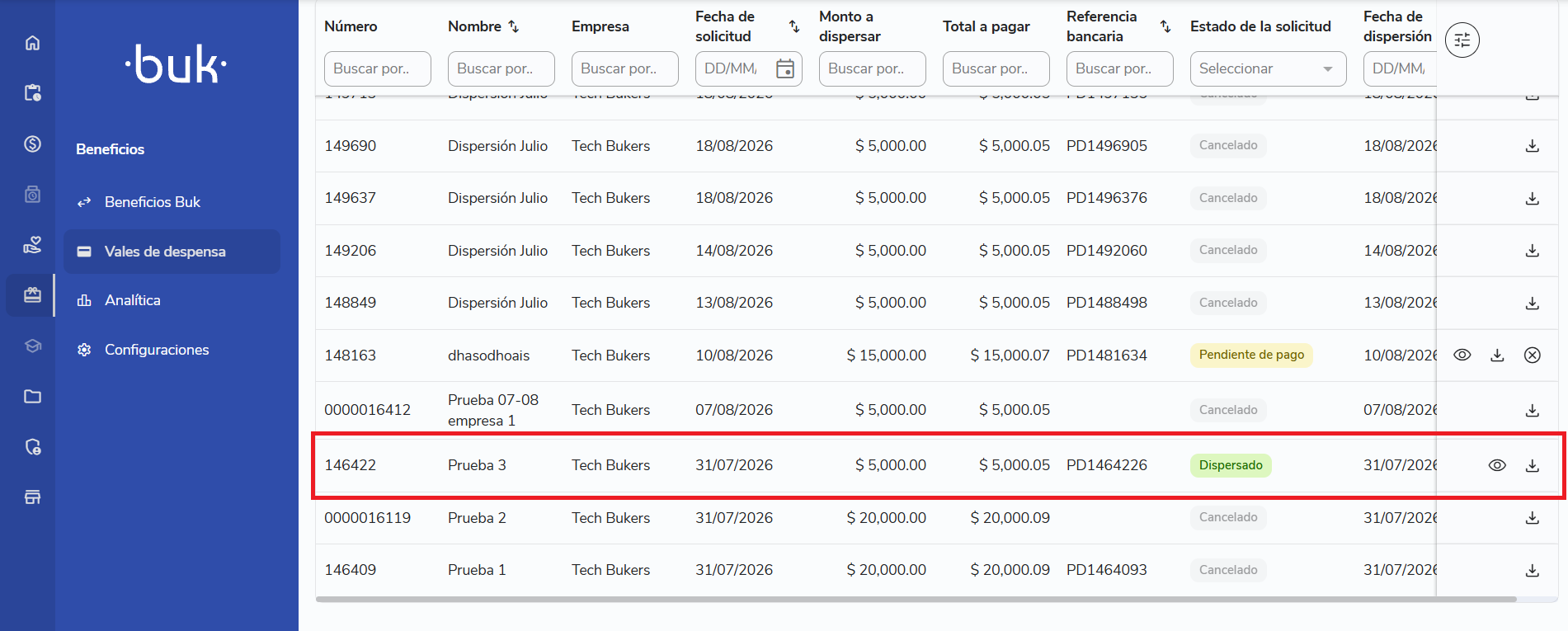Screen dimensions: 1568x631
Task: Select request date 13/08/2026 cell
Action: tap(734, 303)
